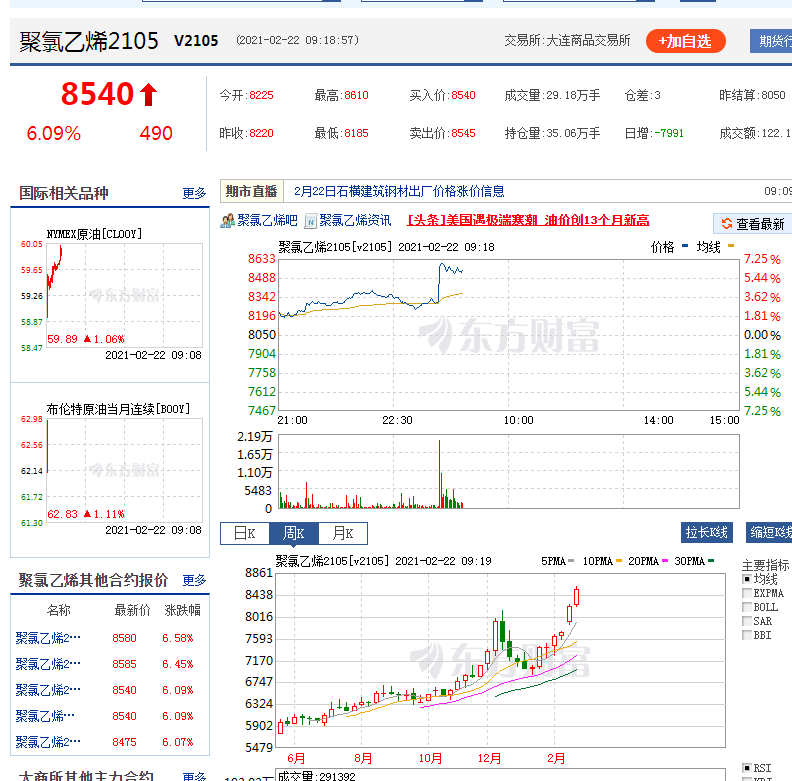The image size is (792, 781).
Task: Select the 均线 indicator option
Action: pyautogui.click(x=747, y=579)
